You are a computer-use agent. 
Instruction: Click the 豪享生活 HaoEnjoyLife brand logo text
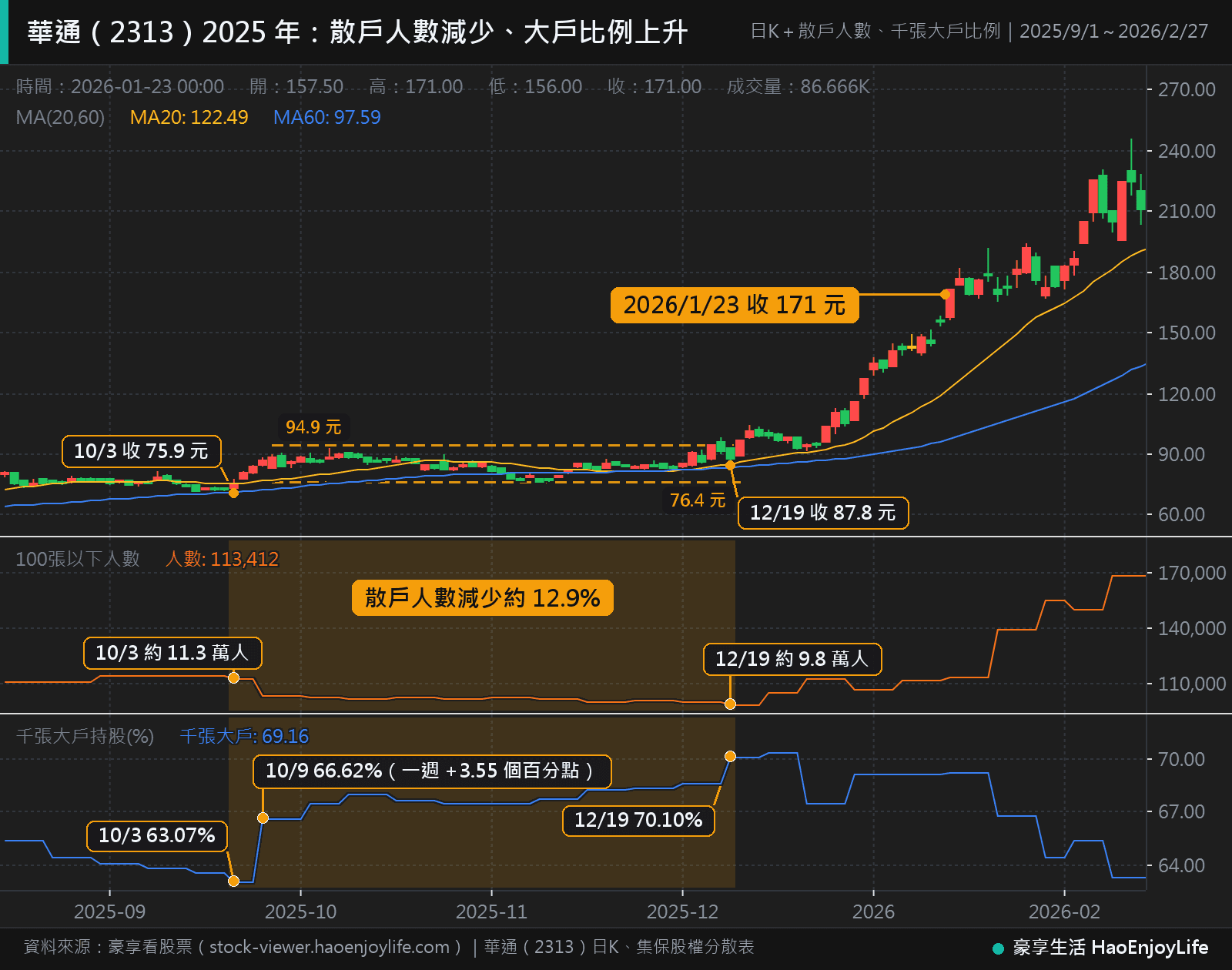(x=1110, y=947)
